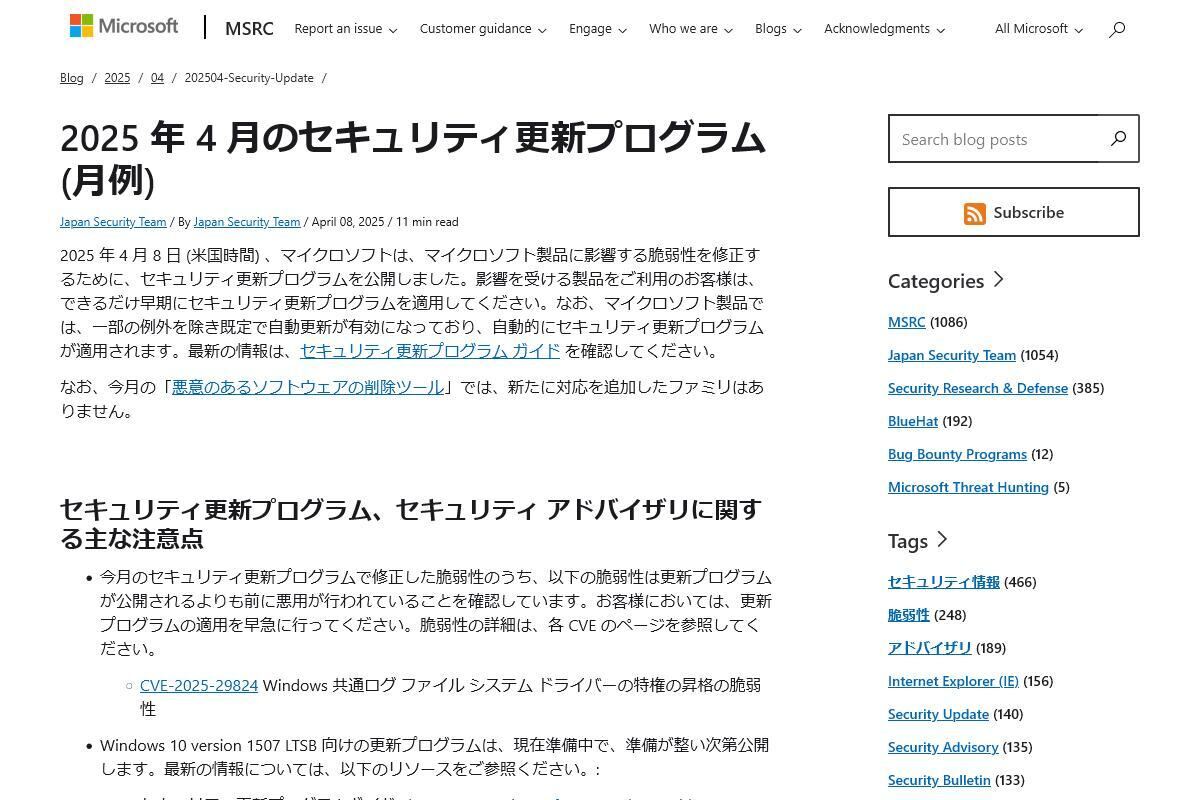1200x800 pixels.
Task: Click the 202504-Security-Update breadcrumb text
Action: (249, 78)
